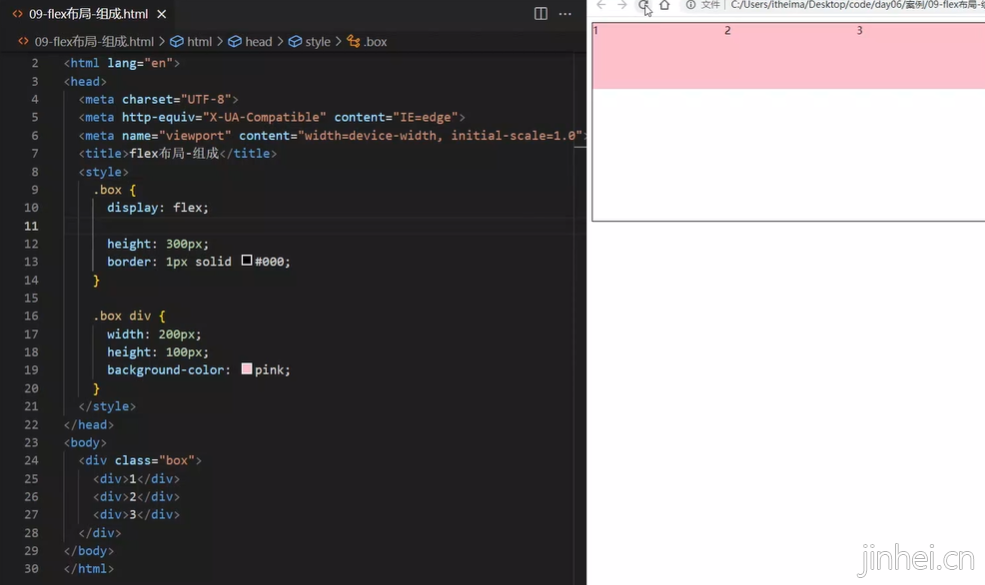Click the 'background-color' property text
Viewport: 985px width, 585px height.
165,370
